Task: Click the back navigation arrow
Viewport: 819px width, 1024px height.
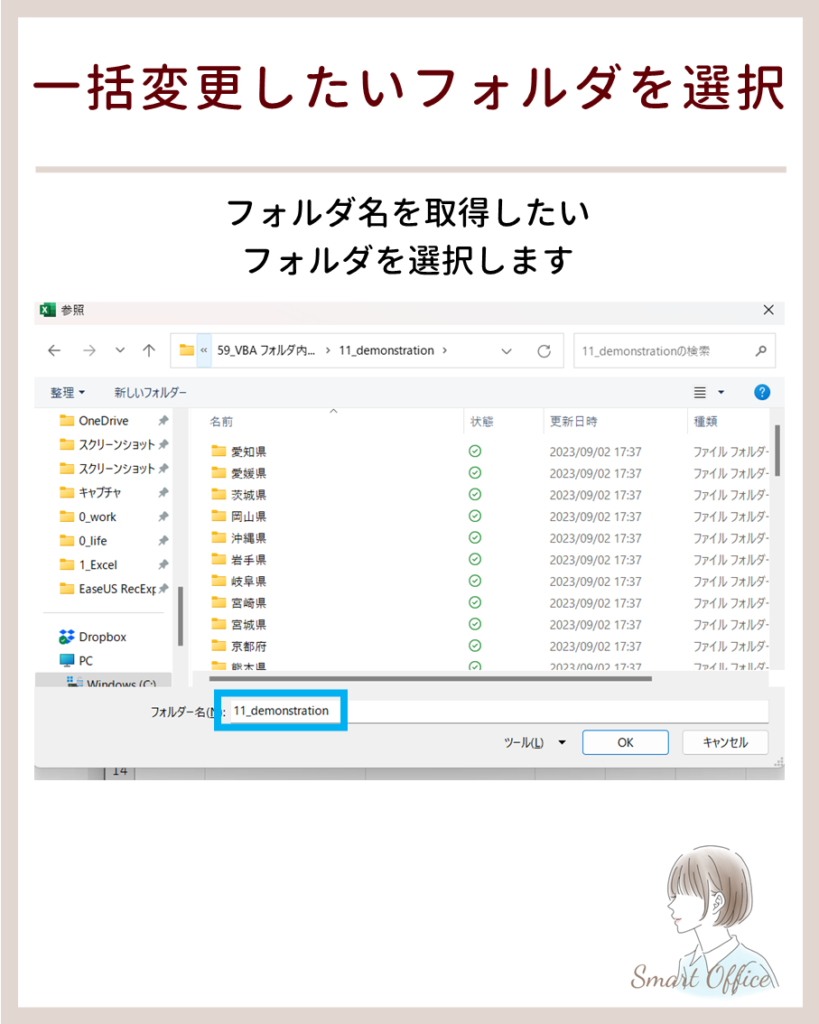Action: pos(55,351)
